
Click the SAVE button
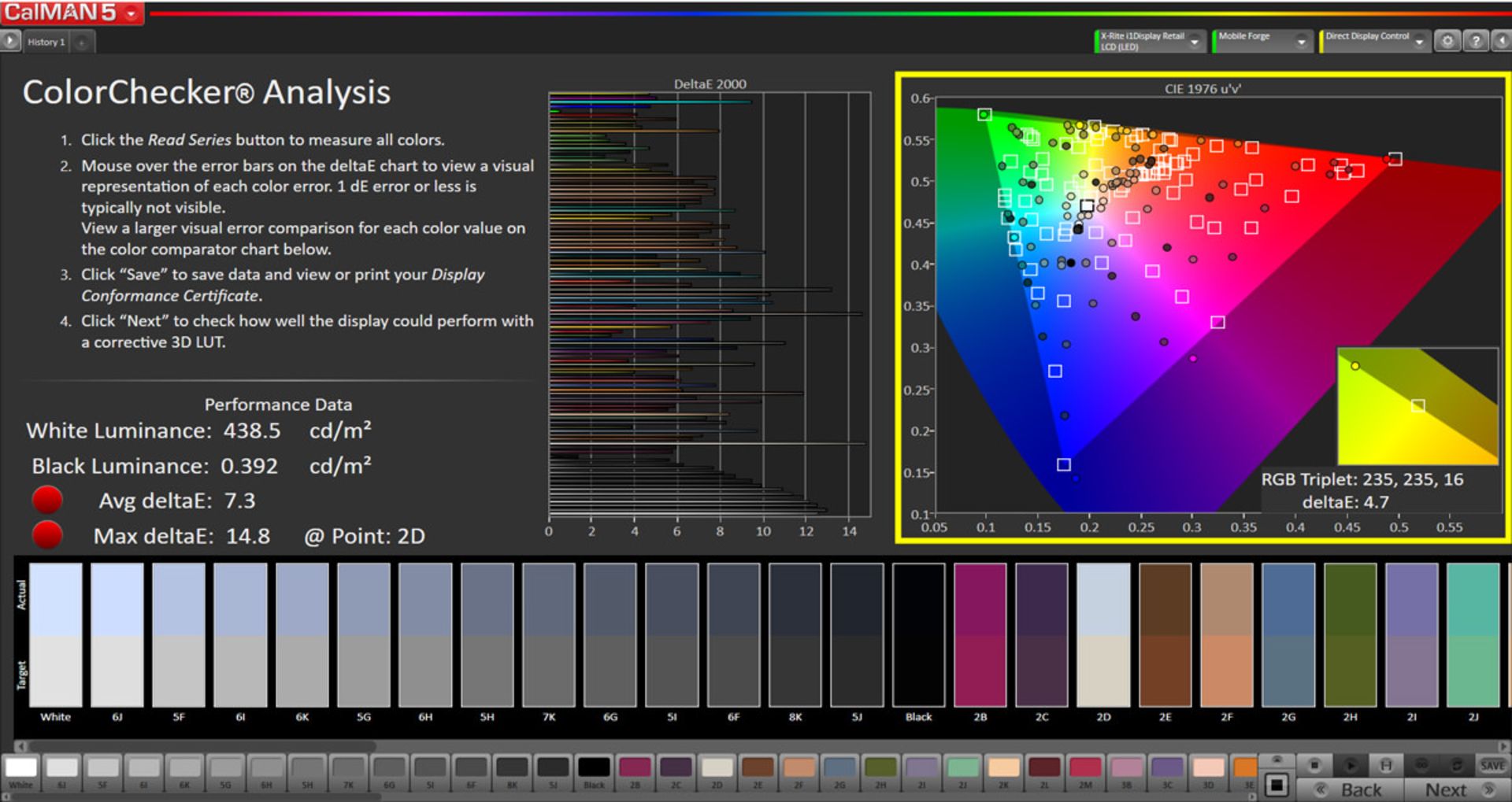point(1492,765)
